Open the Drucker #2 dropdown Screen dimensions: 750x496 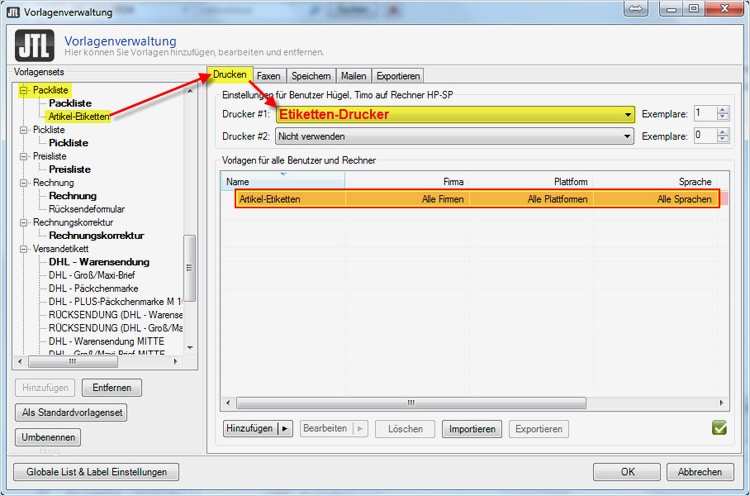[x=627, y=137]
